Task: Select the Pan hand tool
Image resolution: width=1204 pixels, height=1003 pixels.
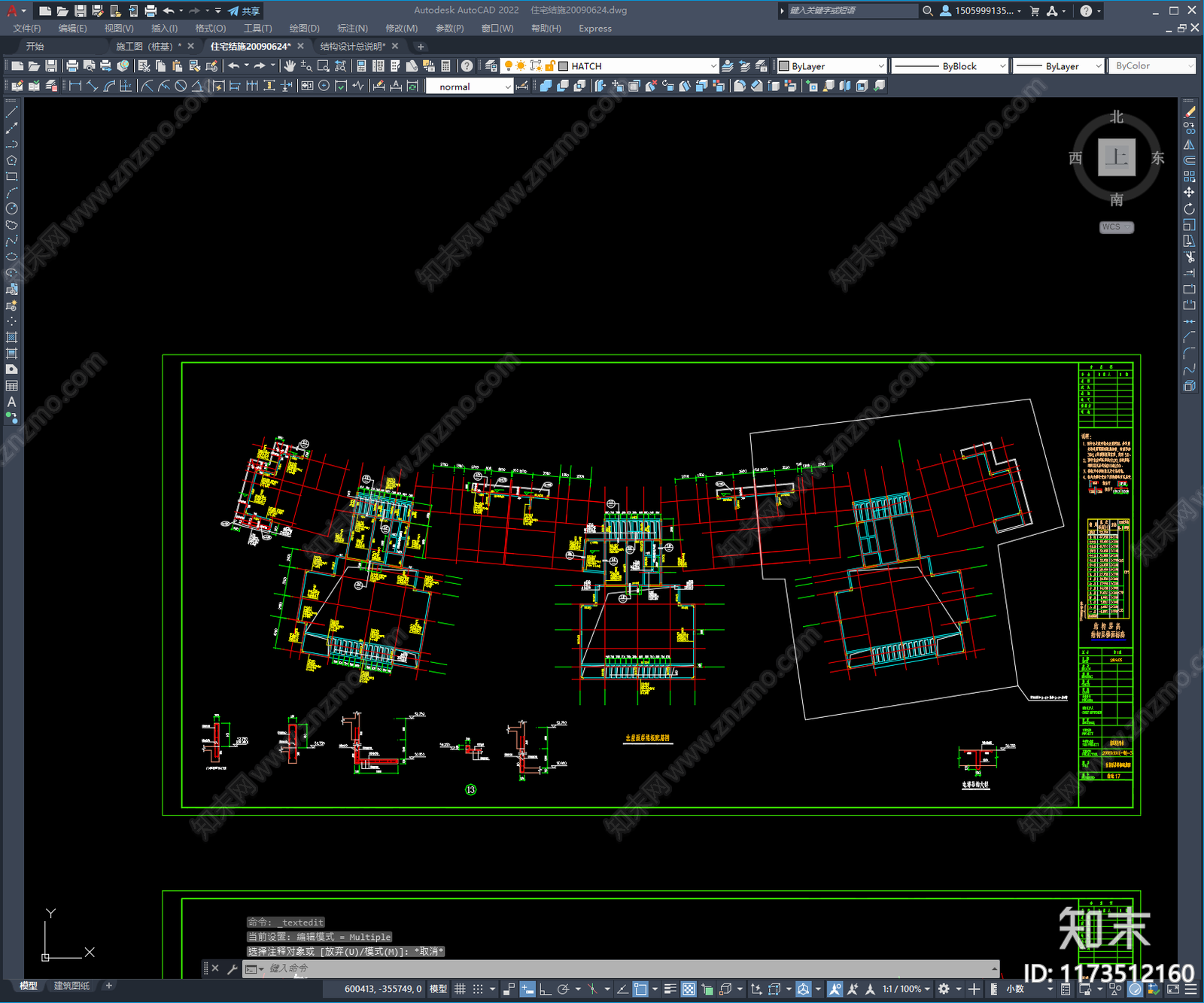Action: click(x=290, y=66)
